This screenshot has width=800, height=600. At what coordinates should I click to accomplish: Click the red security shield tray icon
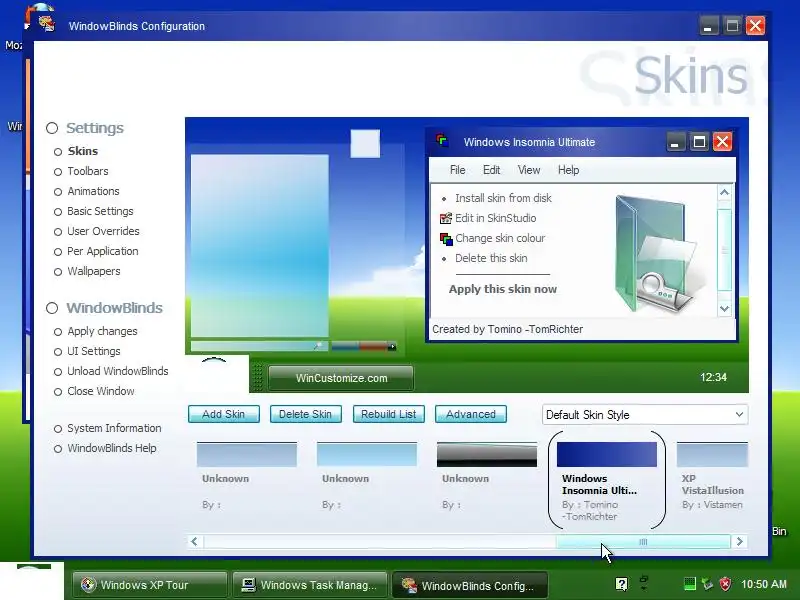(x=725, y=584)
